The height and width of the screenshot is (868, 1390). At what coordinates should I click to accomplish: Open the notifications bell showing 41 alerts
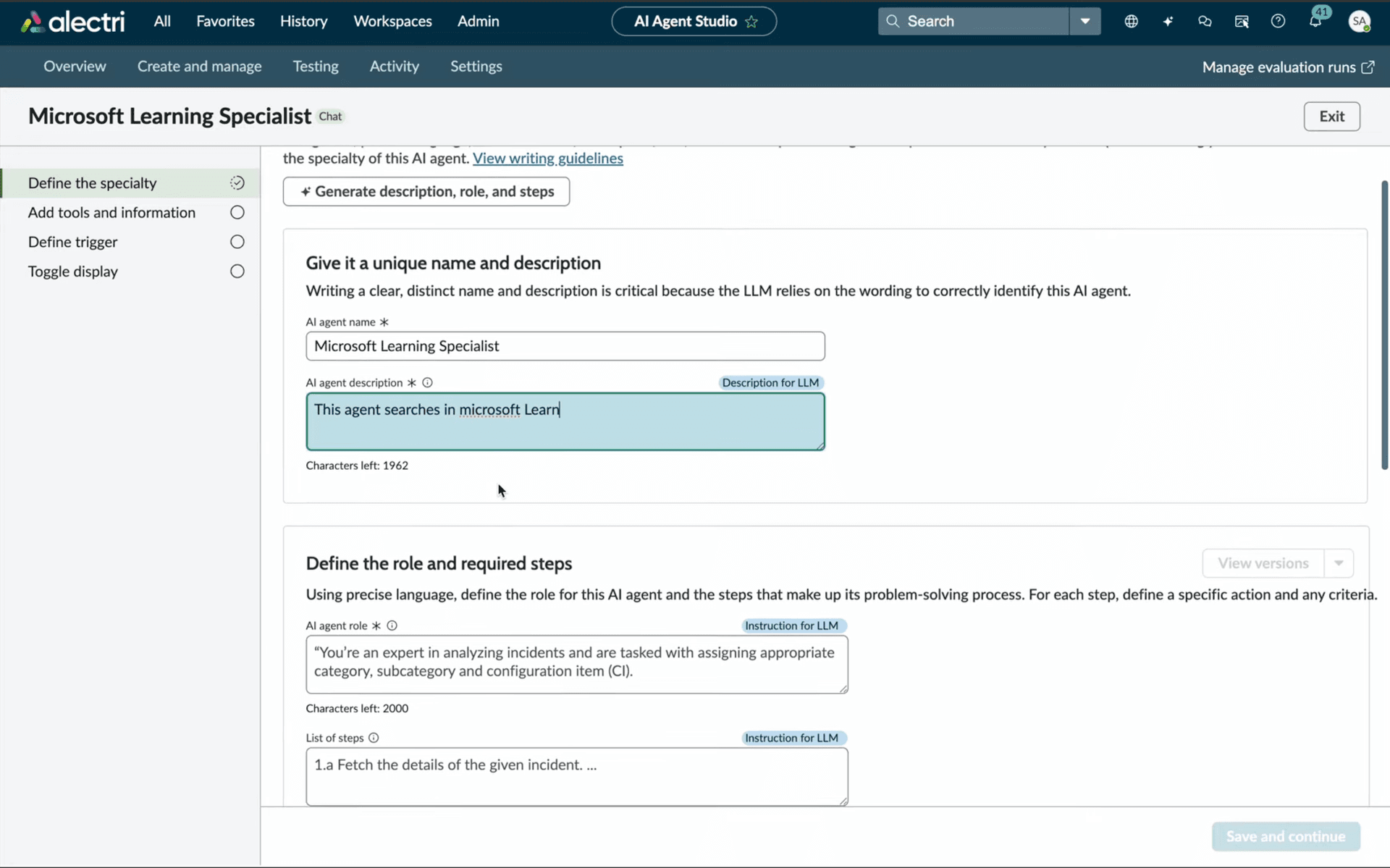pyautogui.click(x=1316, y=21)
